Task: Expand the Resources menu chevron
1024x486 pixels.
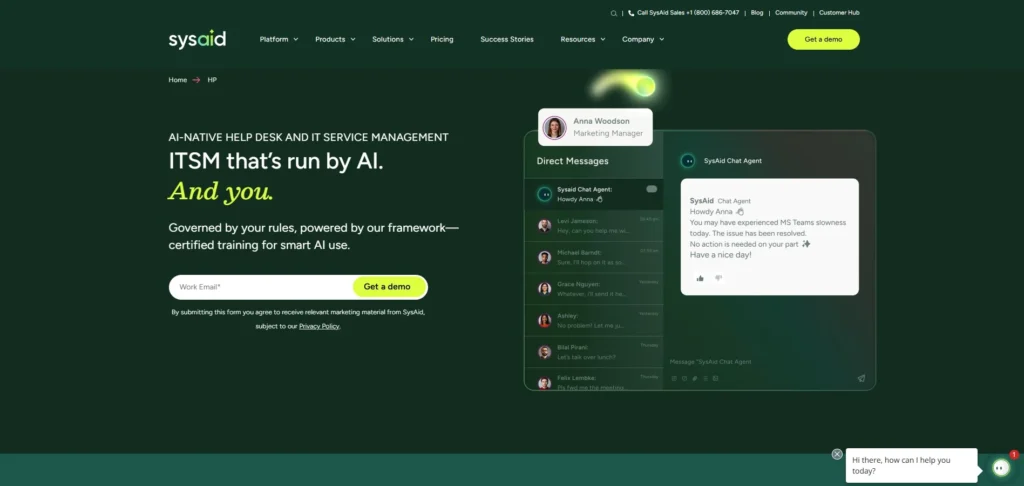Action: 603,39
